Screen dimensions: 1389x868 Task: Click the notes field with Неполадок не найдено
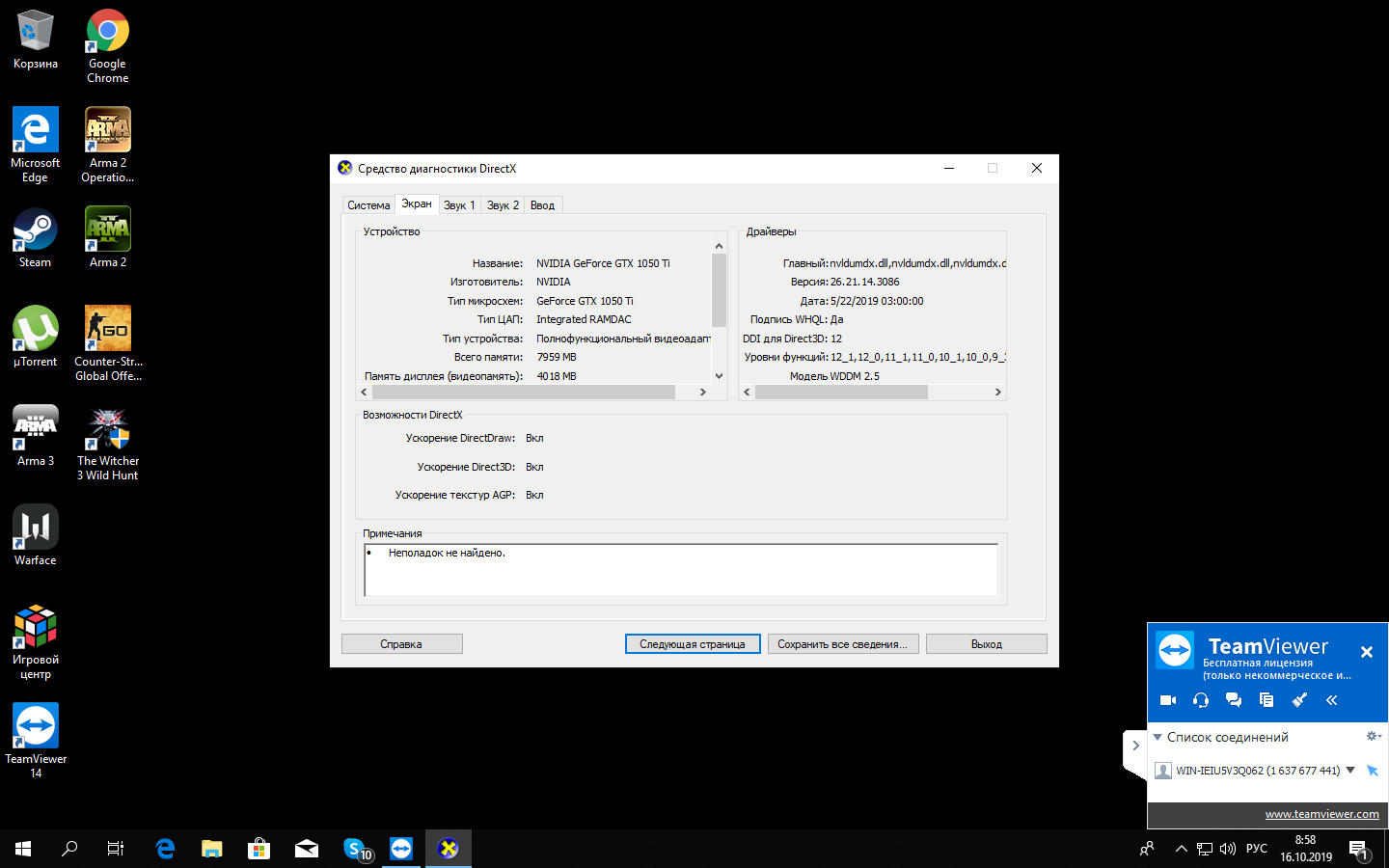tap(681, 570)
